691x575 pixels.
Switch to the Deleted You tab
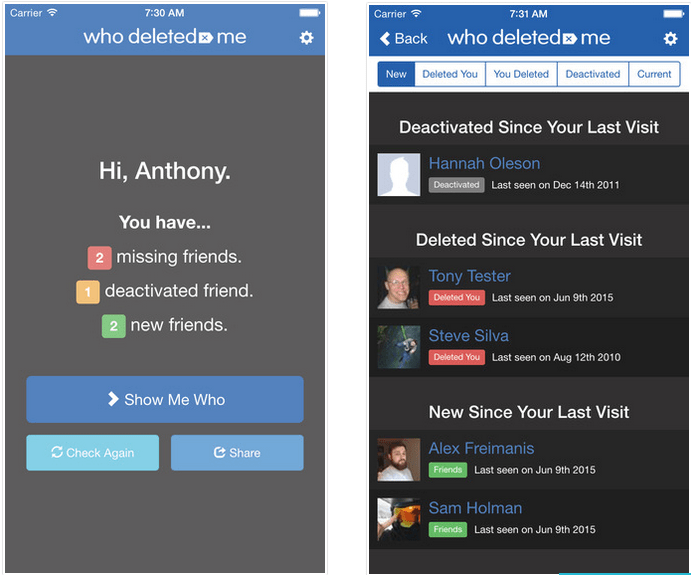[x=450, y=74]
